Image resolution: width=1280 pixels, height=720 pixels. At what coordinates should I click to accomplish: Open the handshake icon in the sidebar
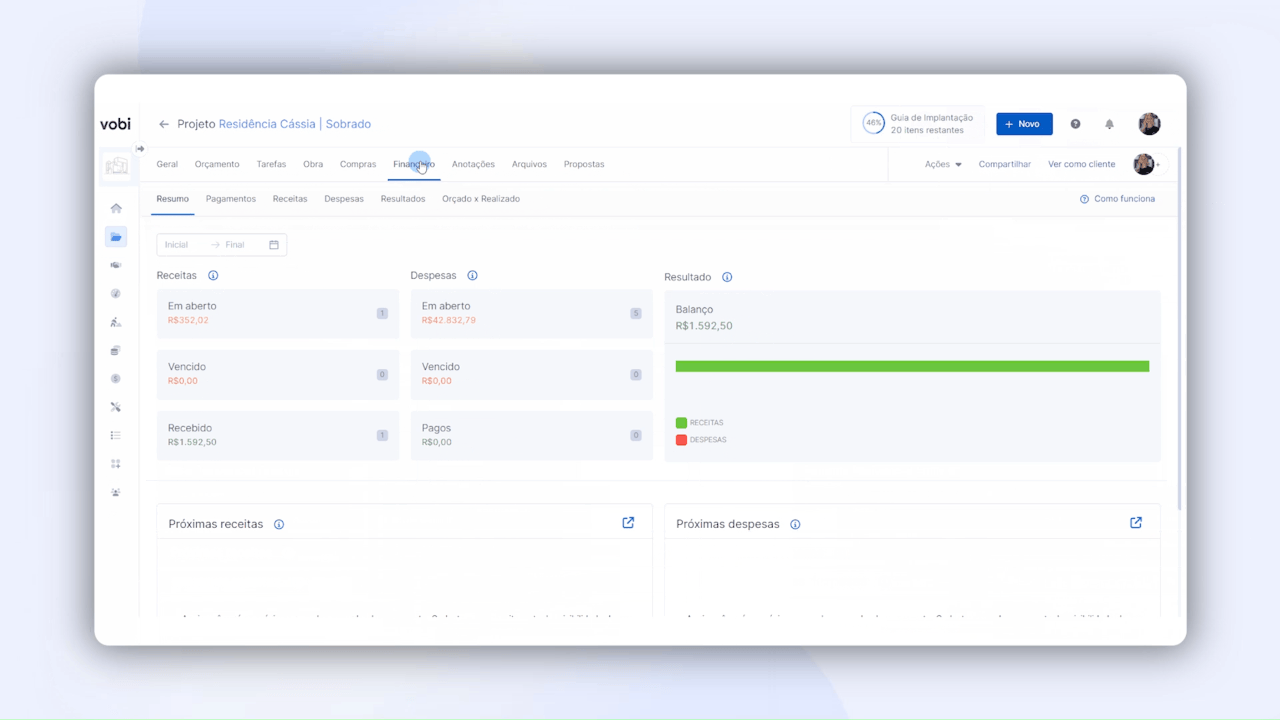[116, 265]
